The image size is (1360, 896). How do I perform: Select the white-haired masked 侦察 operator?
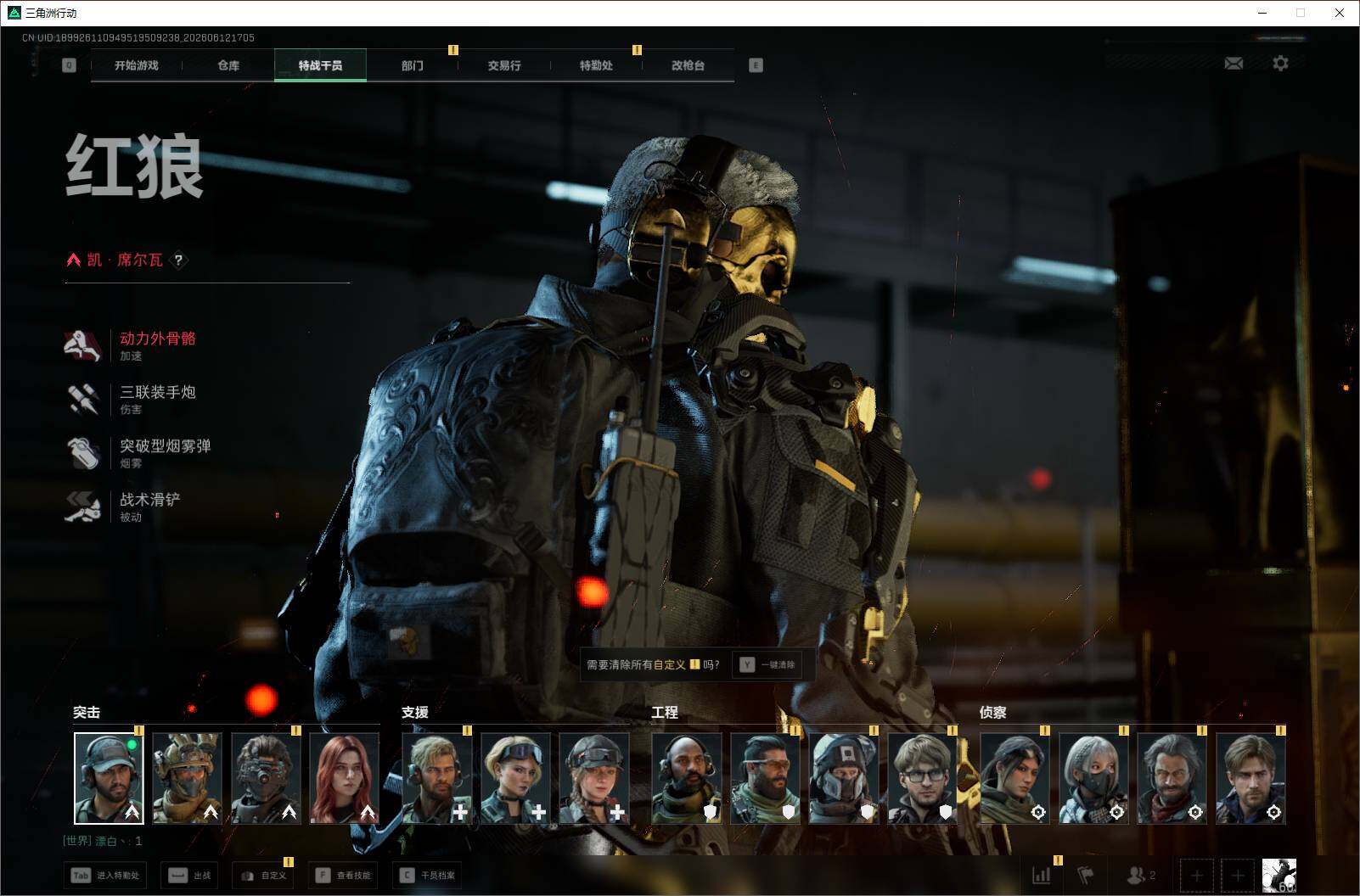click(x=1093, y=778)
